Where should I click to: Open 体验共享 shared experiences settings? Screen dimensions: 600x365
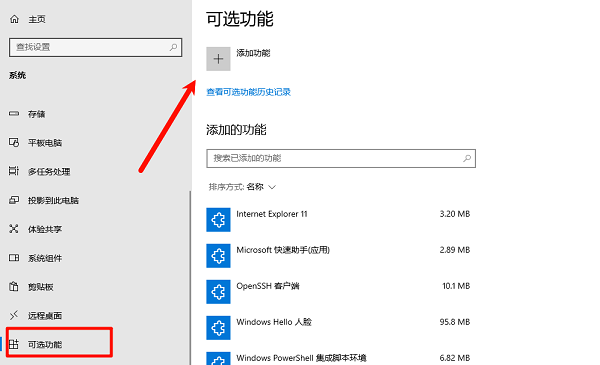[x=45, y=229]
